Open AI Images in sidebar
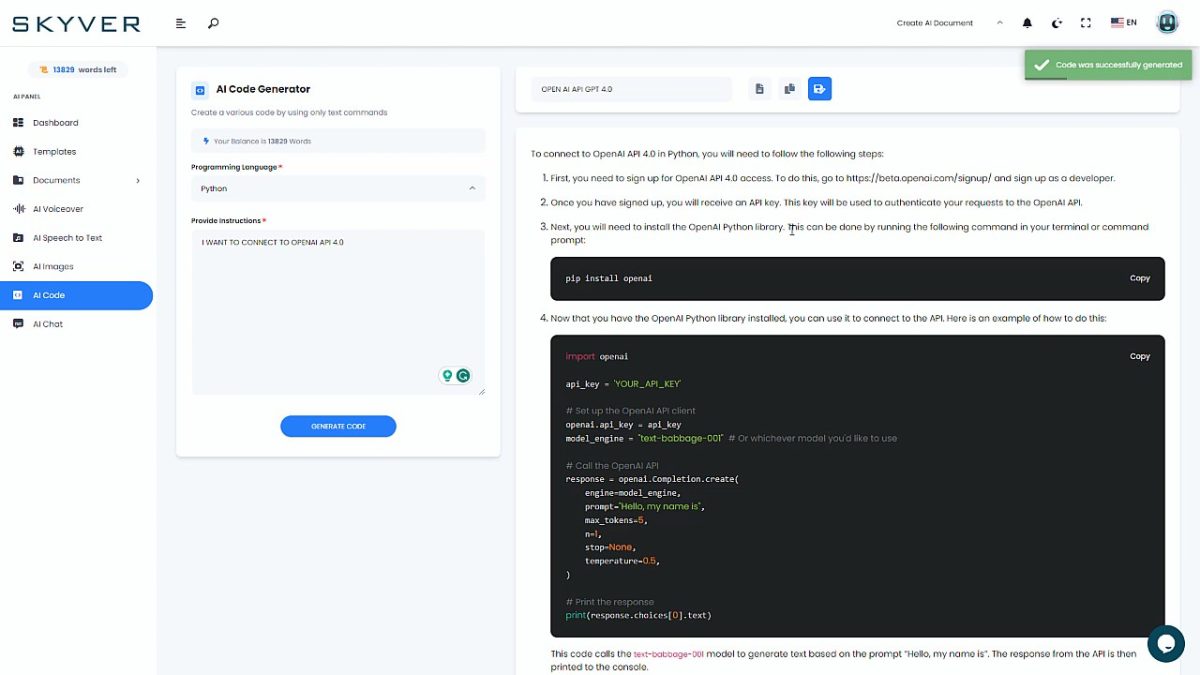The height and width of the screenshot is (675, 1200). click(x=53, y=267)
